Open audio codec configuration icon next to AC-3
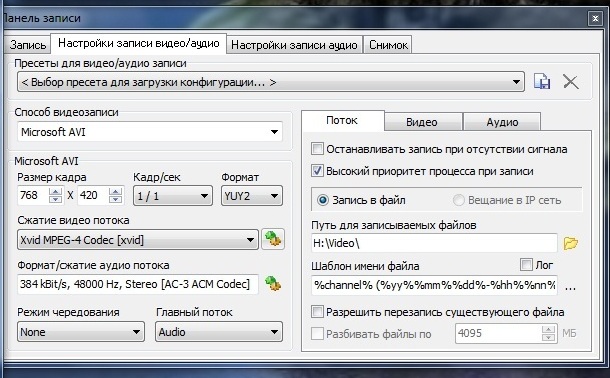The image size is (610, 378). tap(273, 284)
